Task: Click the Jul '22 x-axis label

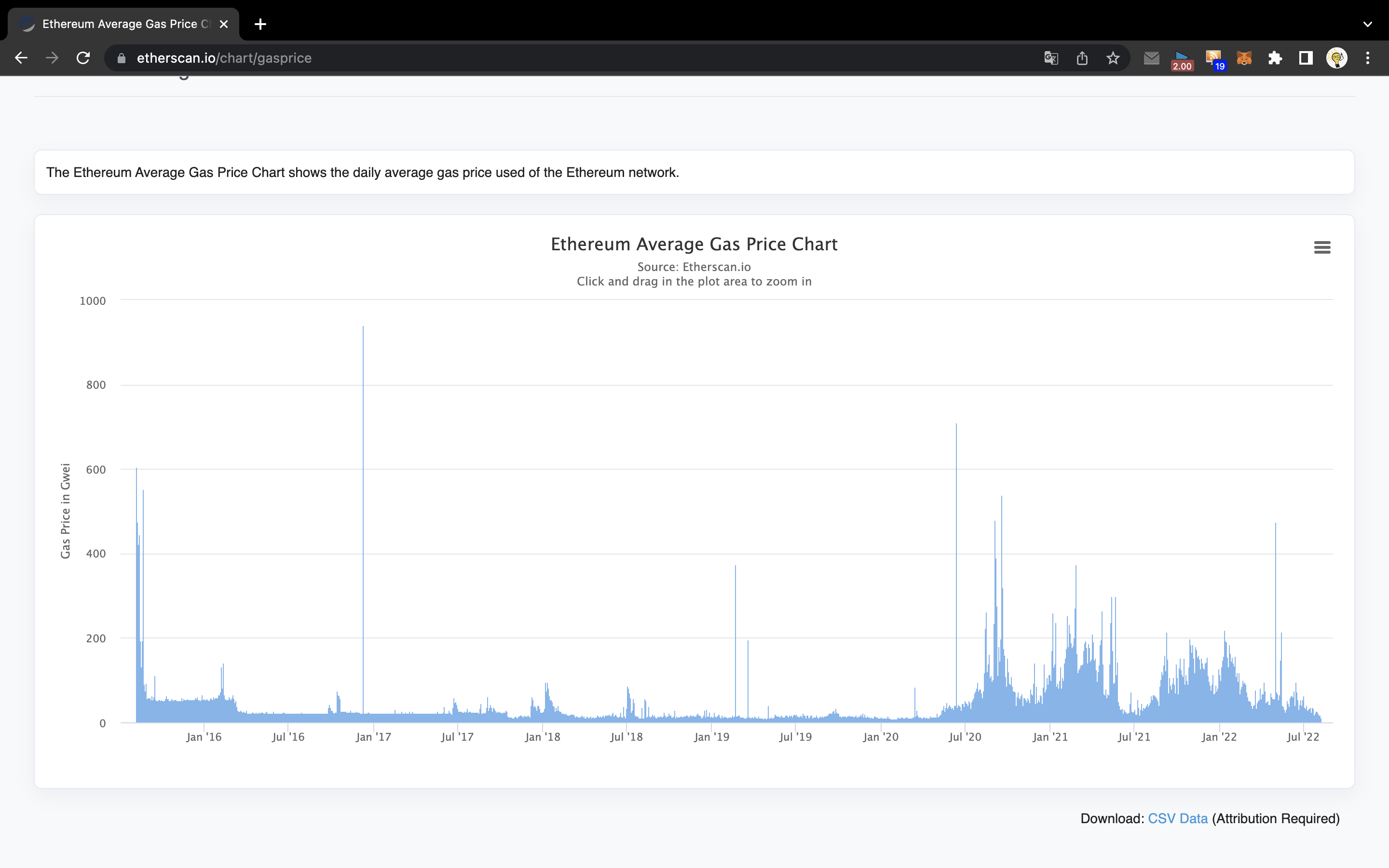Action: 1303,737
